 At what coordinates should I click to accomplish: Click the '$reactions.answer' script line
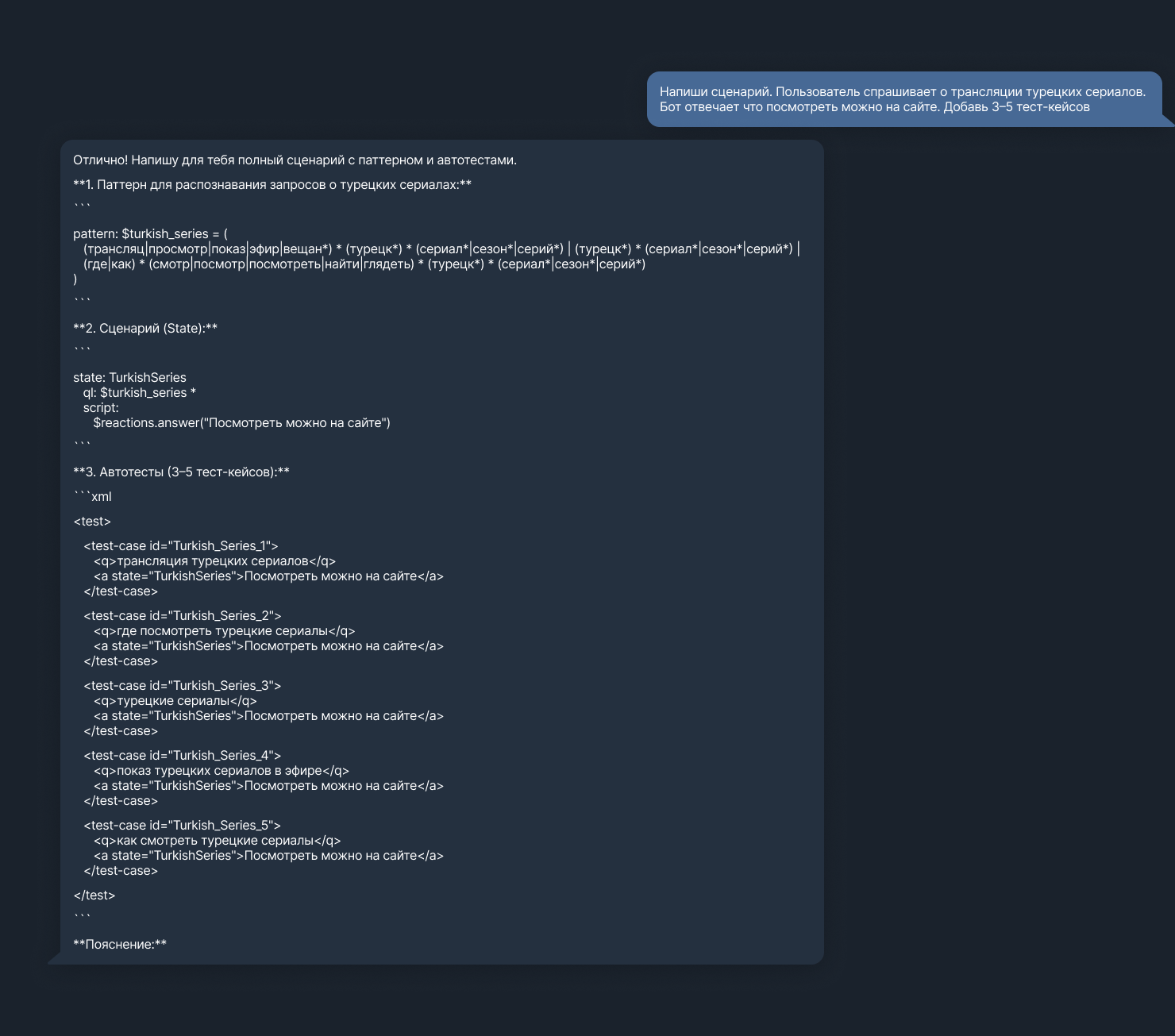tap(241, 423)
